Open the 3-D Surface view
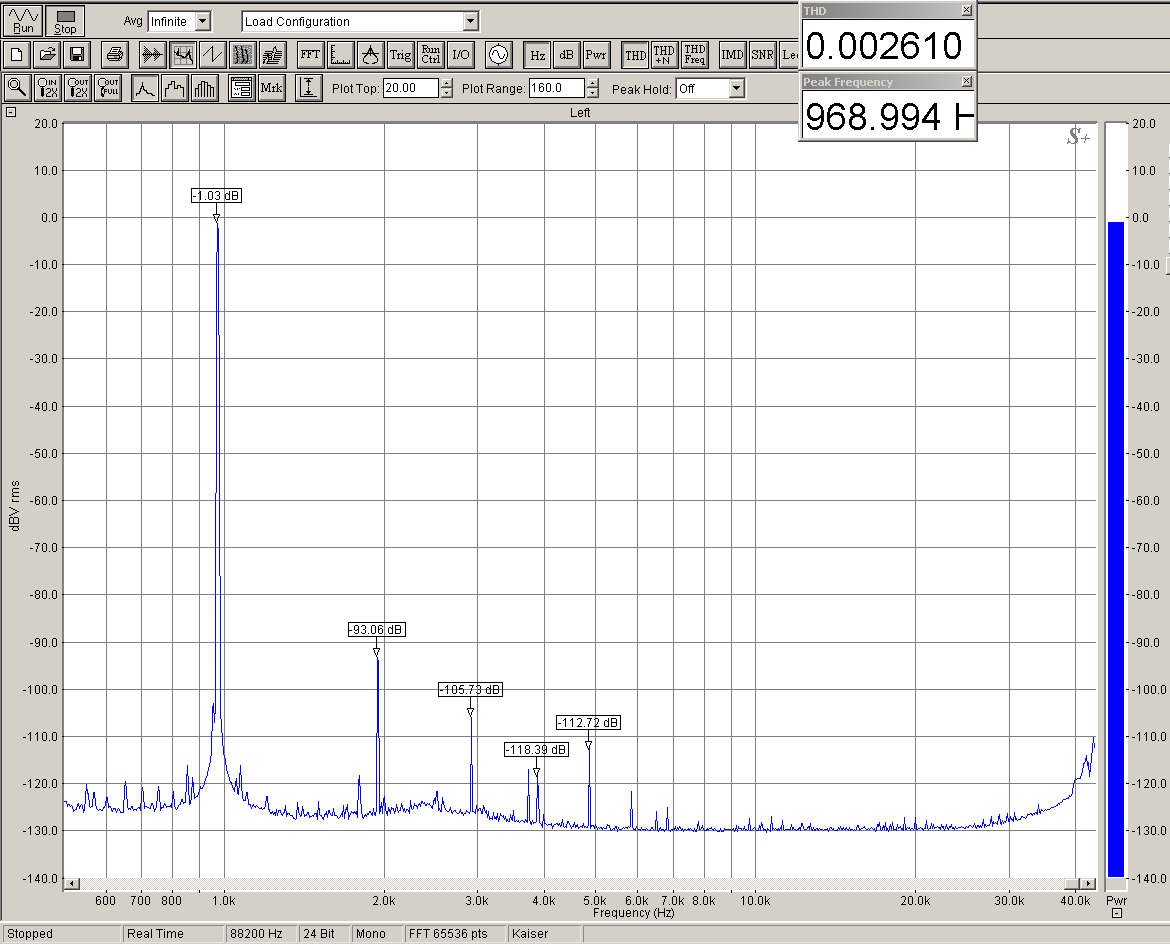Viewport: 1170px width, 944px height. [273, 54]
